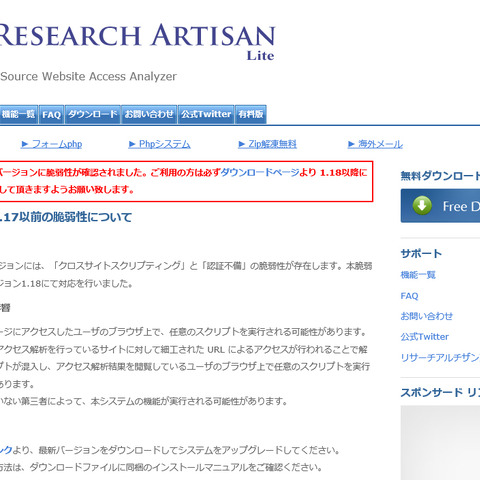The image size is (480, 480).
Task: Open 公式Twitter in the サポート sidebar
Action: tap(425, 337)
